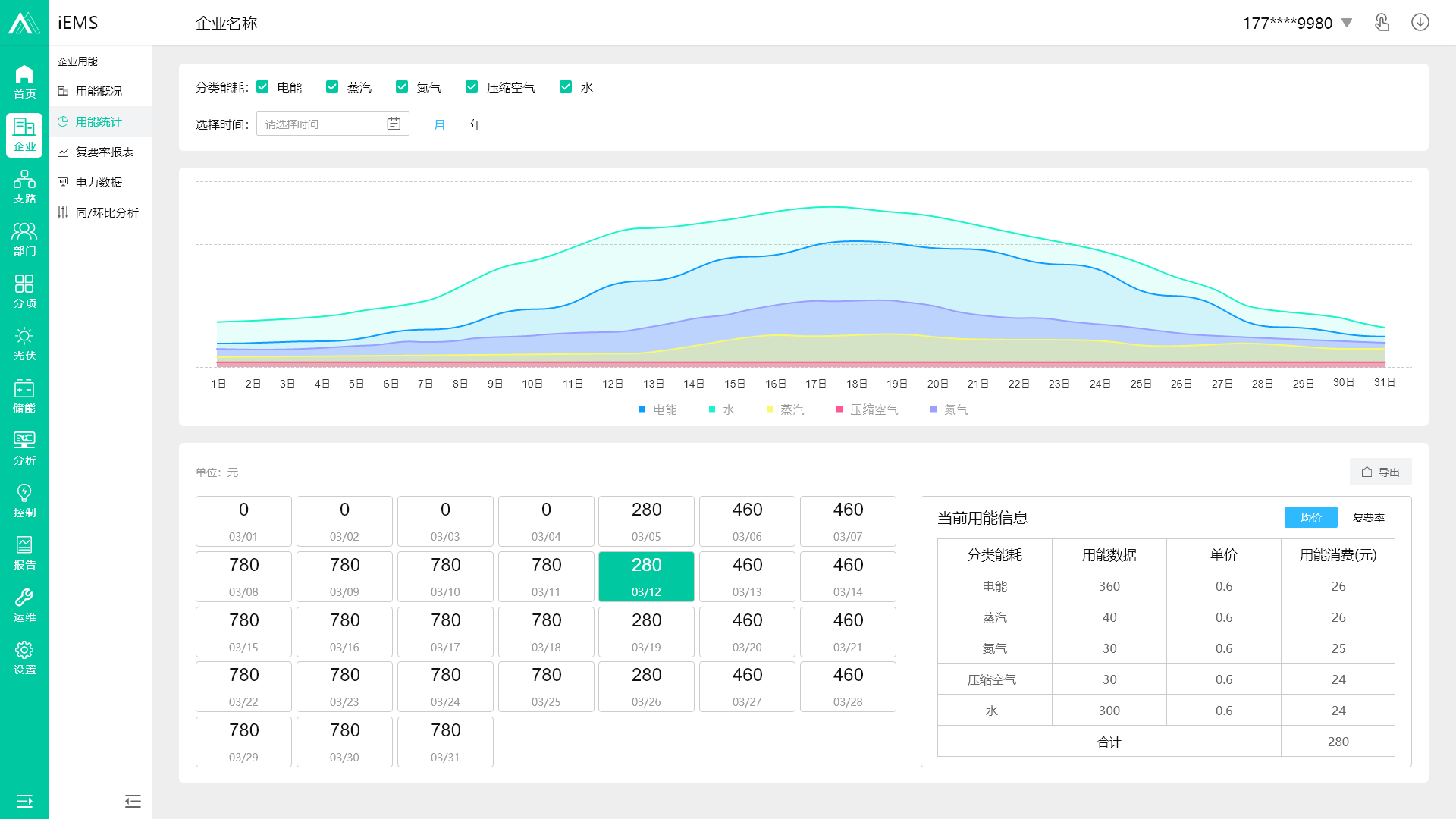Toggle 水 series in chart legend

[721, 409]
